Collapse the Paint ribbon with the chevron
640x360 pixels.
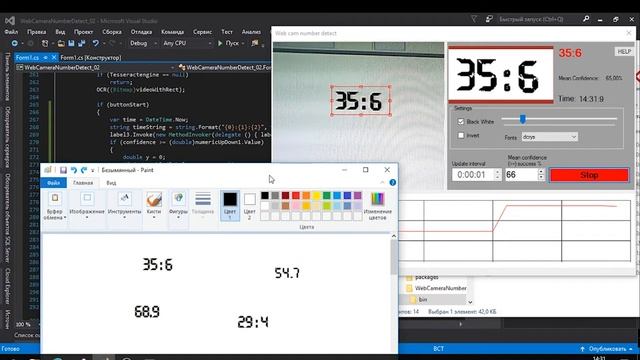(x=382, y=182)
